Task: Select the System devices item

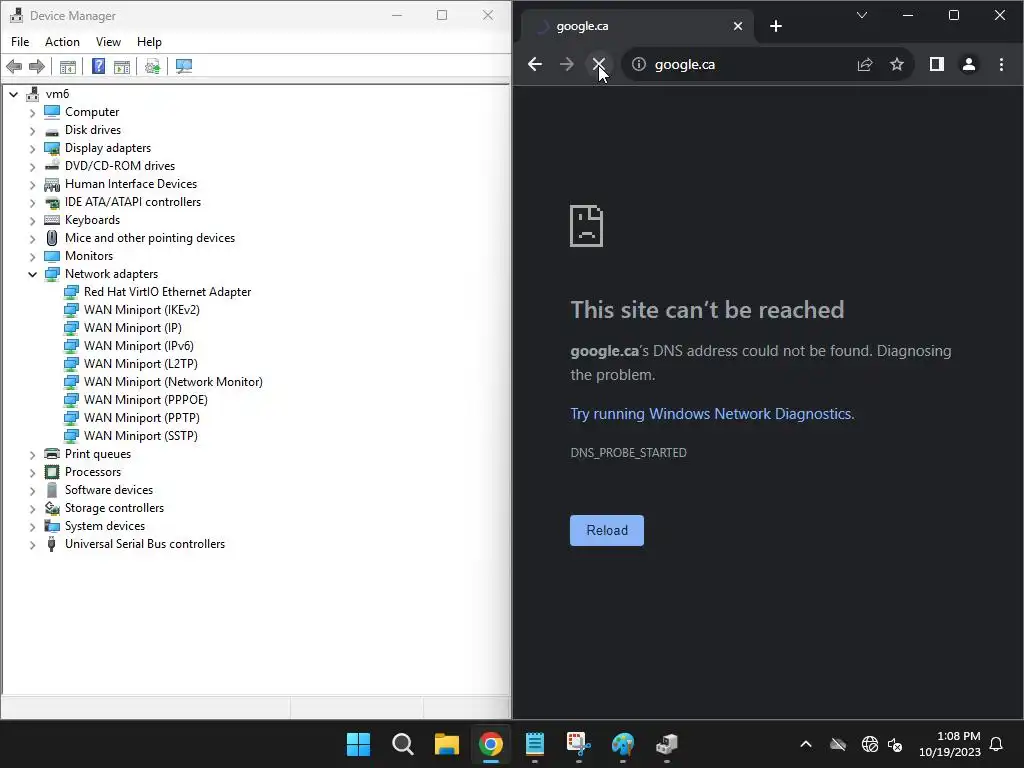Action: pos(104,526)
